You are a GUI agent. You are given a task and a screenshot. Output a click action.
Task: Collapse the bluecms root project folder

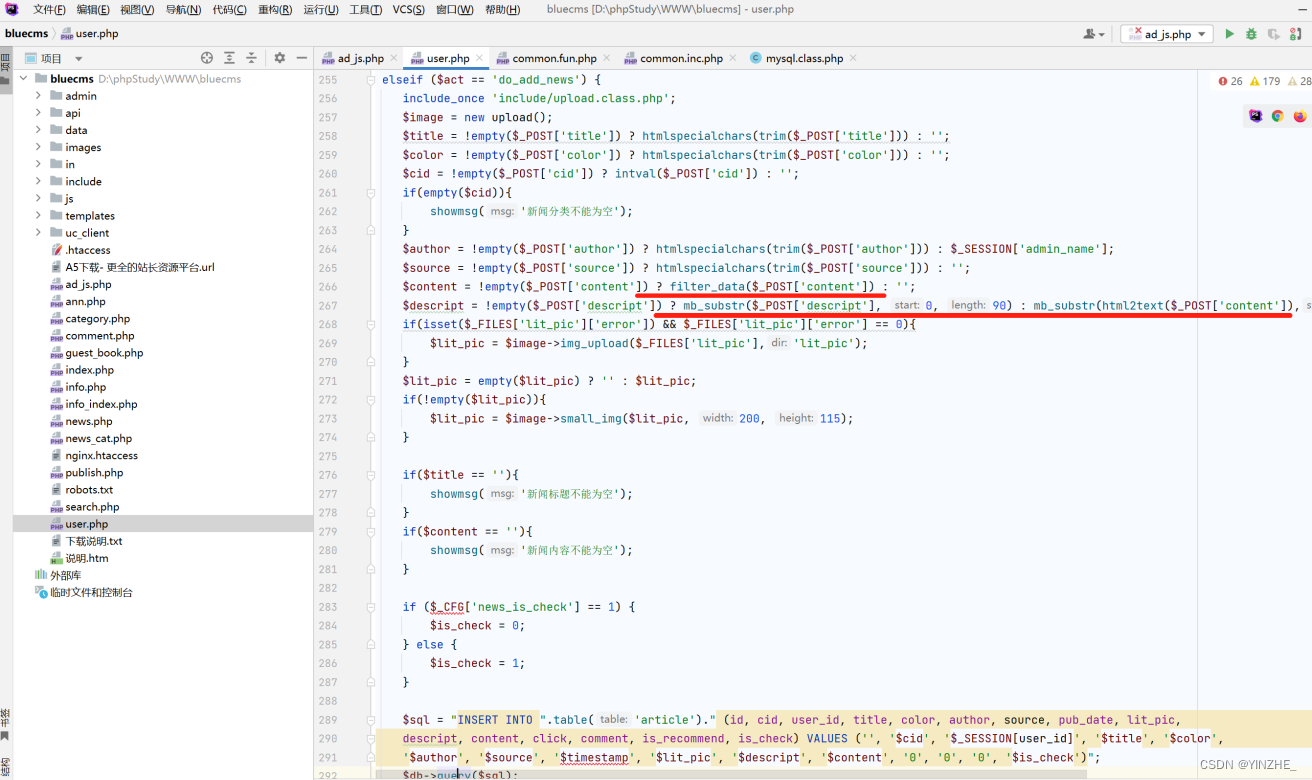tap(24, 78)
